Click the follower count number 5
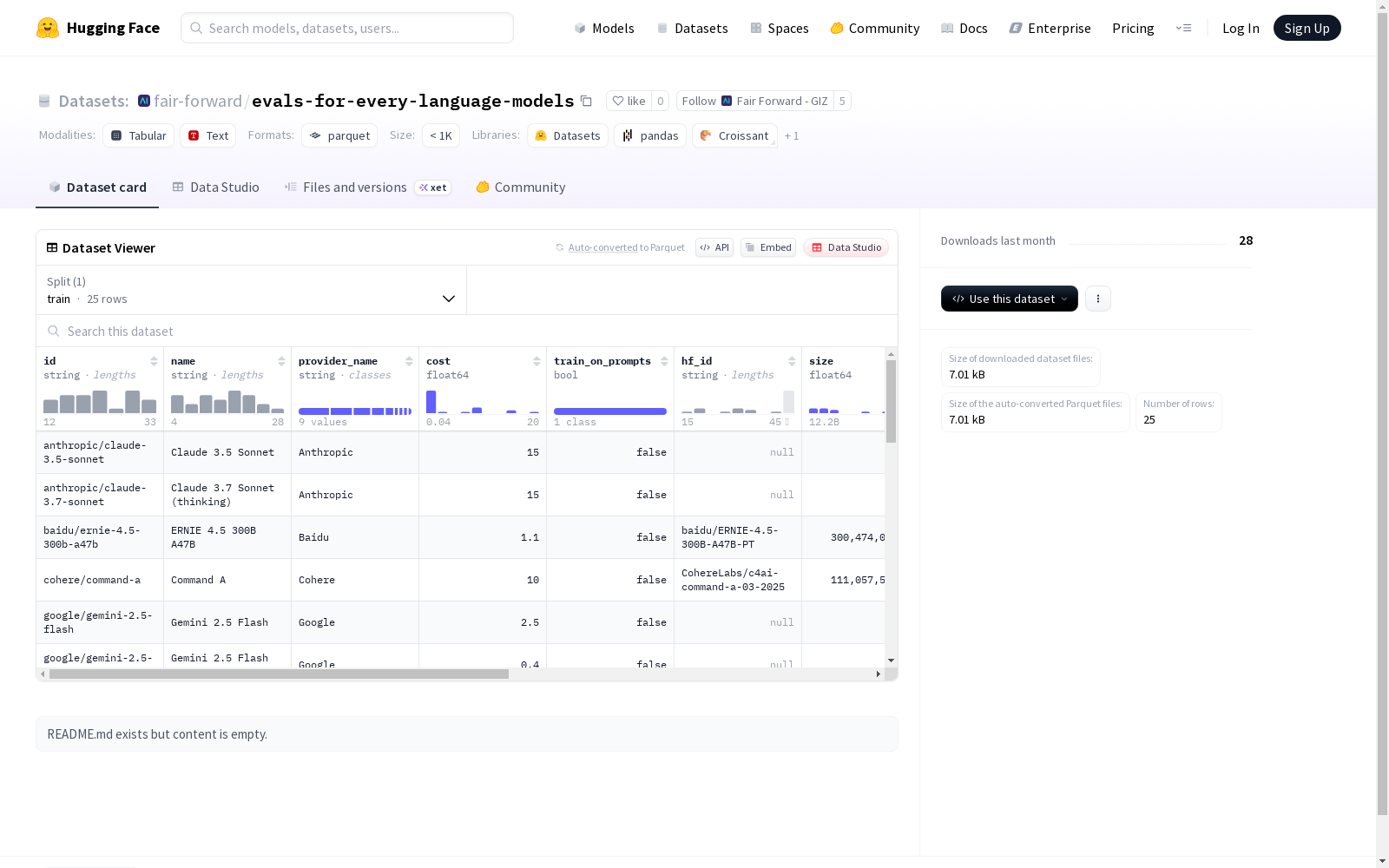 [x=842, y=101]
